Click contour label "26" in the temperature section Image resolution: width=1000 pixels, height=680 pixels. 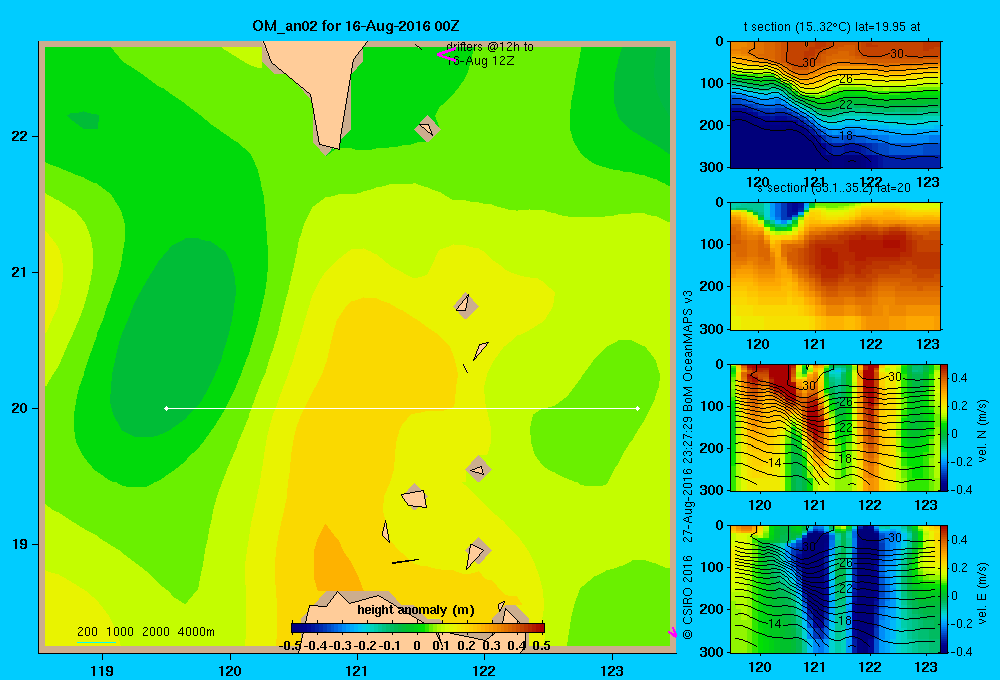[x=846, y=79]
